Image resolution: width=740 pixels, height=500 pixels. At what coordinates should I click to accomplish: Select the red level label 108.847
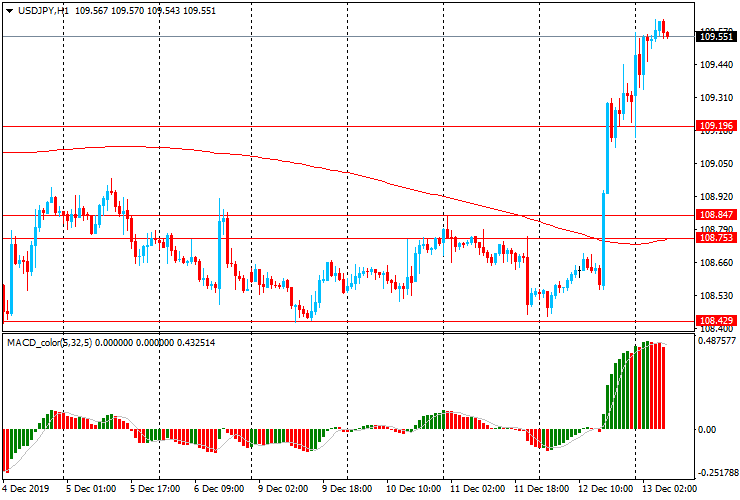click(716, 215)
